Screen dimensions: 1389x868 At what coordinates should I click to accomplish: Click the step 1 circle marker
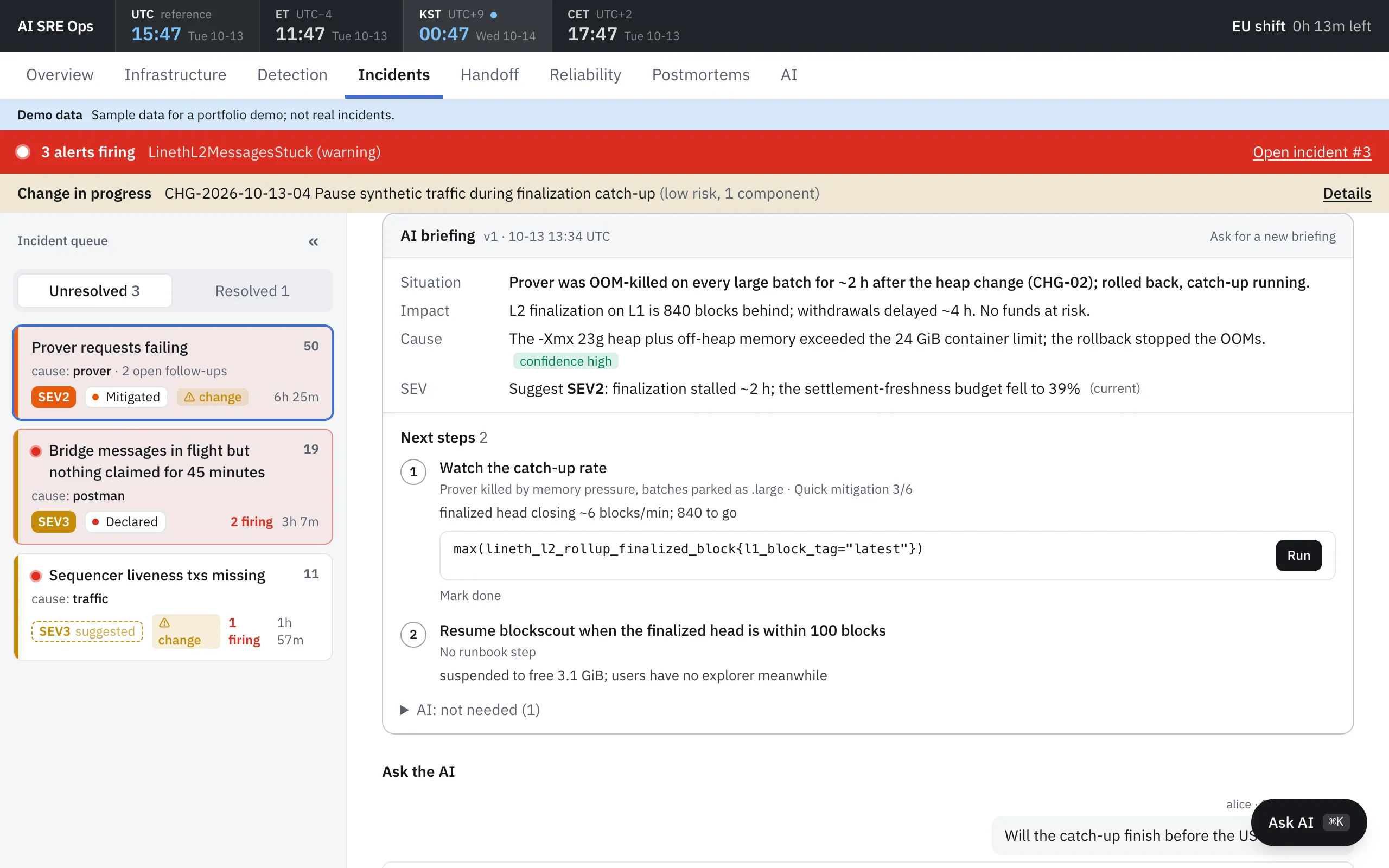tap(413, 472)
